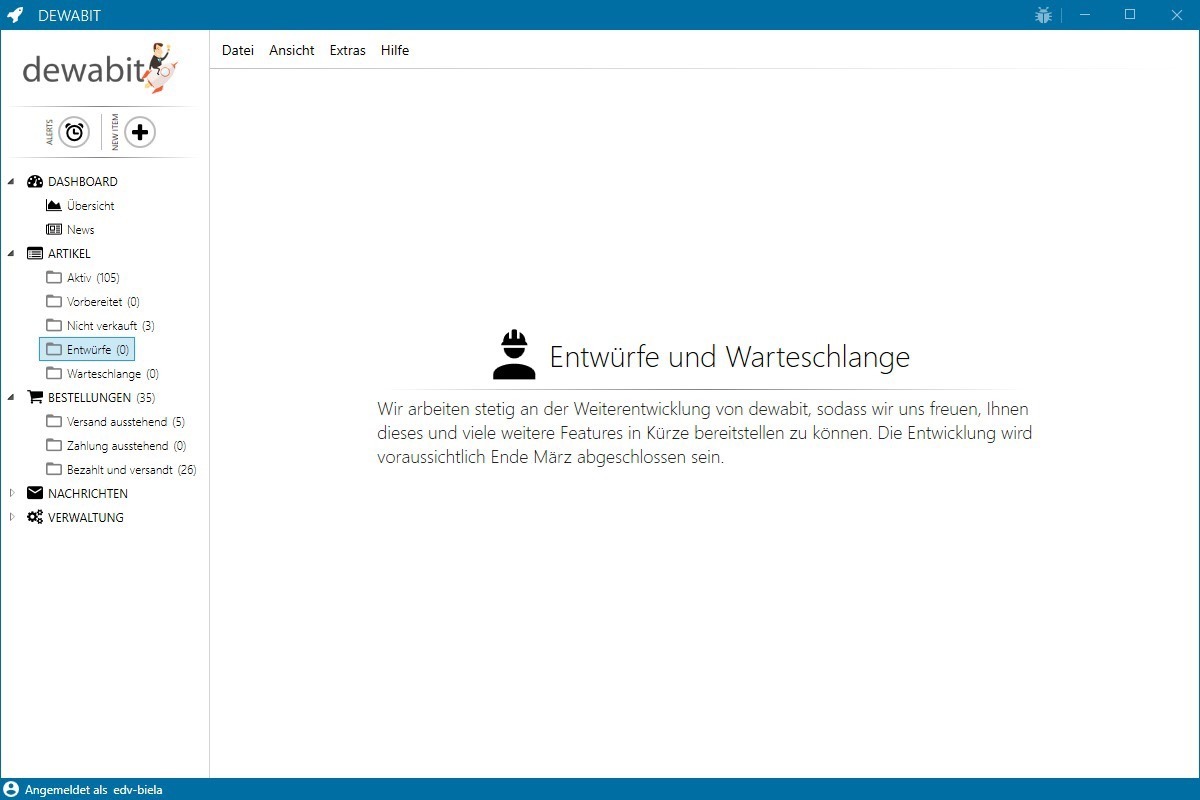Viewport: 1200px width, 800px height.
Task: Open the Hilfe menu
Action: coord(394,50)
